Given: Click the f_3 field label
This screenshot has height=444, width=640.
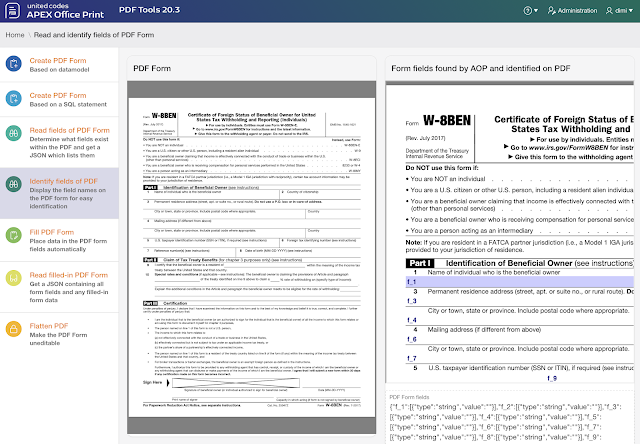Looking at the screenshot, I should (x=411, y=301).
